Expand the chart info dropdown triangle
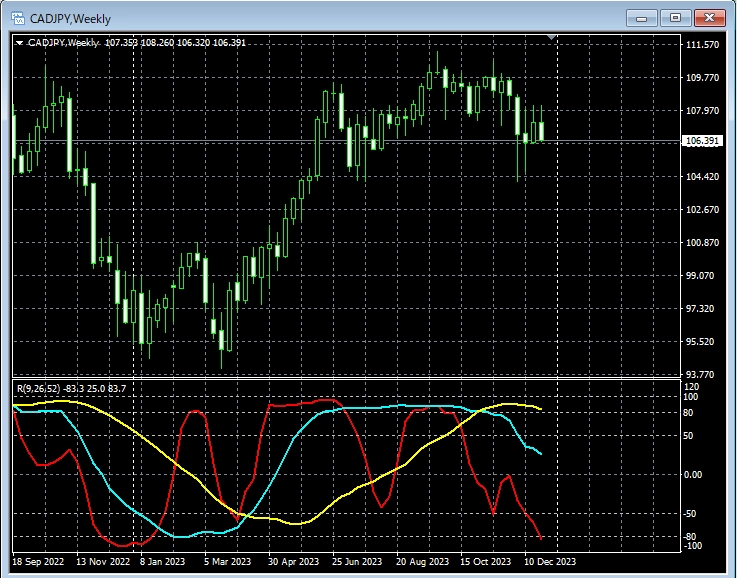 click(19, 43)
